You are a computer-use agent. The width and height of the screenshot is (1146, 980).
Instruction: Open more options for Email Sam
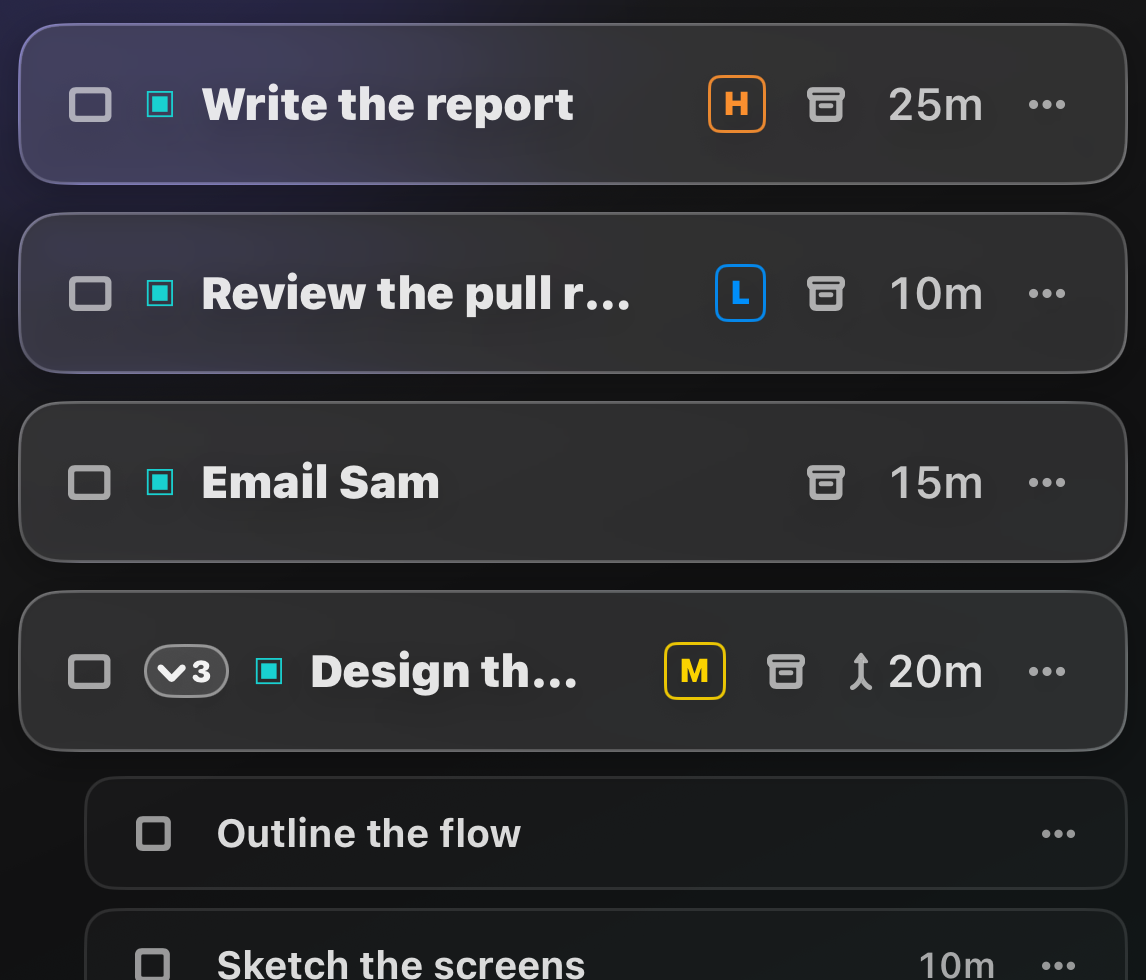click(x=1047, y=482)
